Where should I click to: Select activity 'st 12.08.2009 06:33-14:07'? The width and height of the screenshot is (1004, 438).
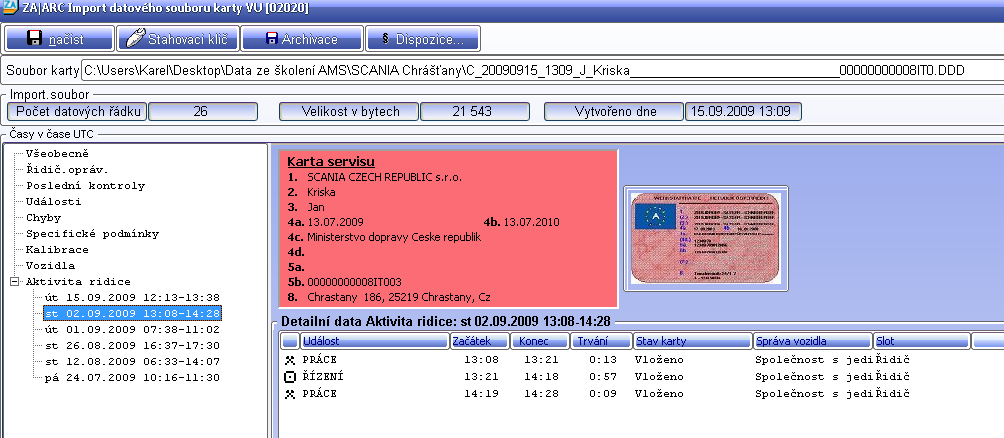click(x=133, y=362)
